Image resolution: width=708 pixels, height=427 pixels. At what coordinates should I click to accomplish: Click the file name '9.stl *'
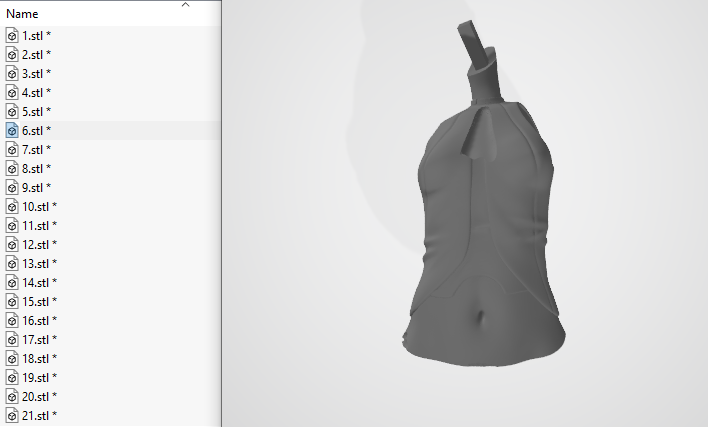37,187
